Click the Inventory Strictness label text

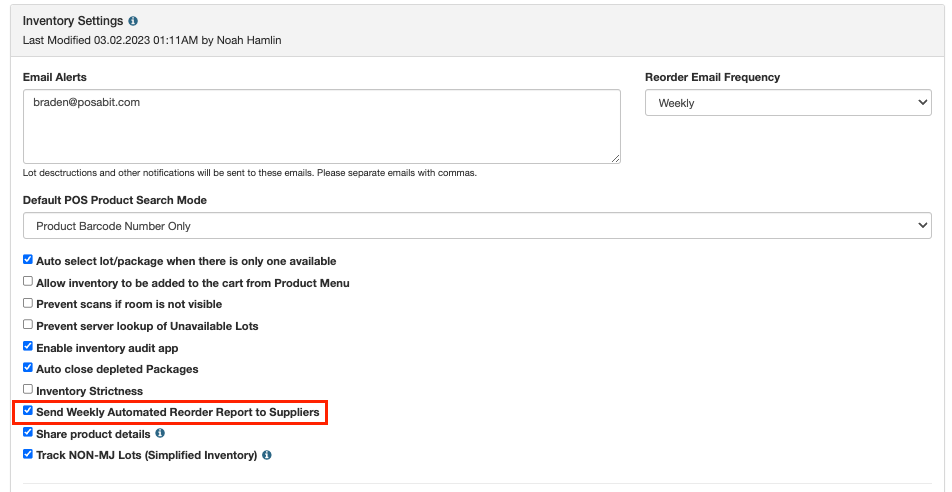(x=89, y=391)
